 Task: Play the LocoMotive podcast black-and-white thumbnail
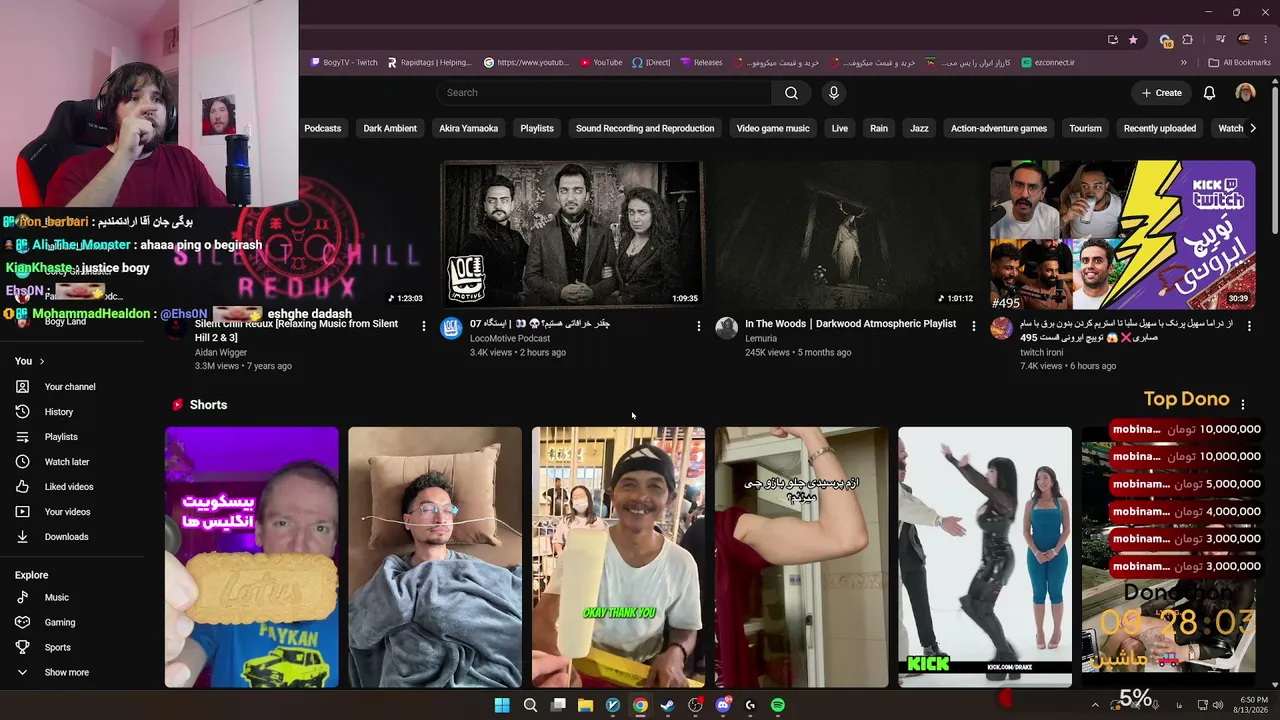click(573, 235)
